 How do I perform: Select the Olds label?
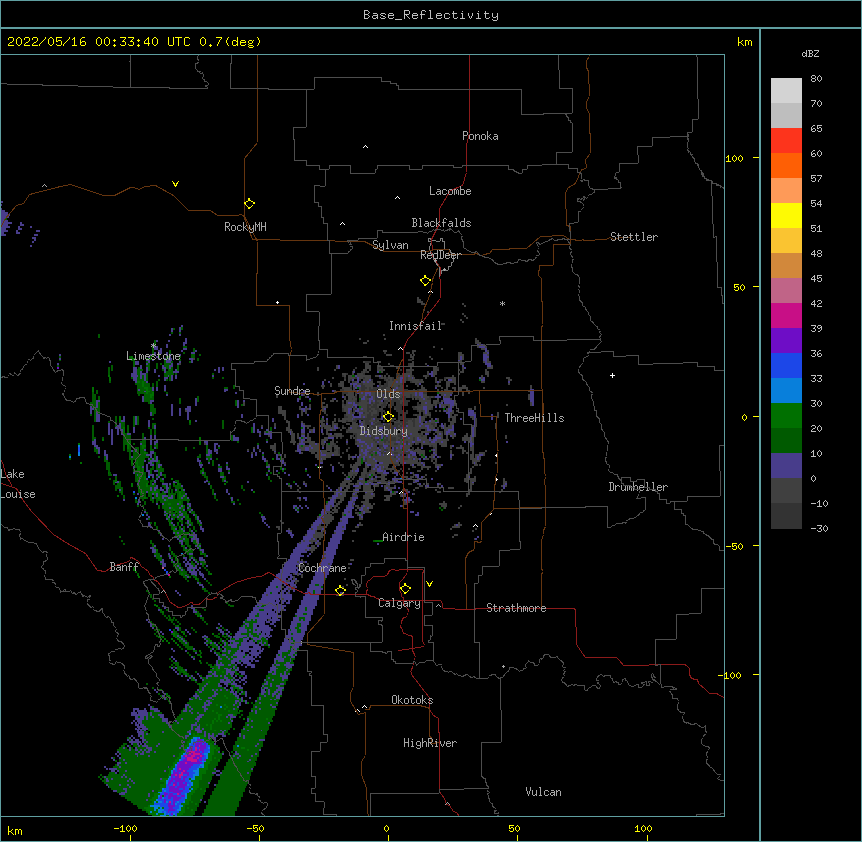coord(388,394)
